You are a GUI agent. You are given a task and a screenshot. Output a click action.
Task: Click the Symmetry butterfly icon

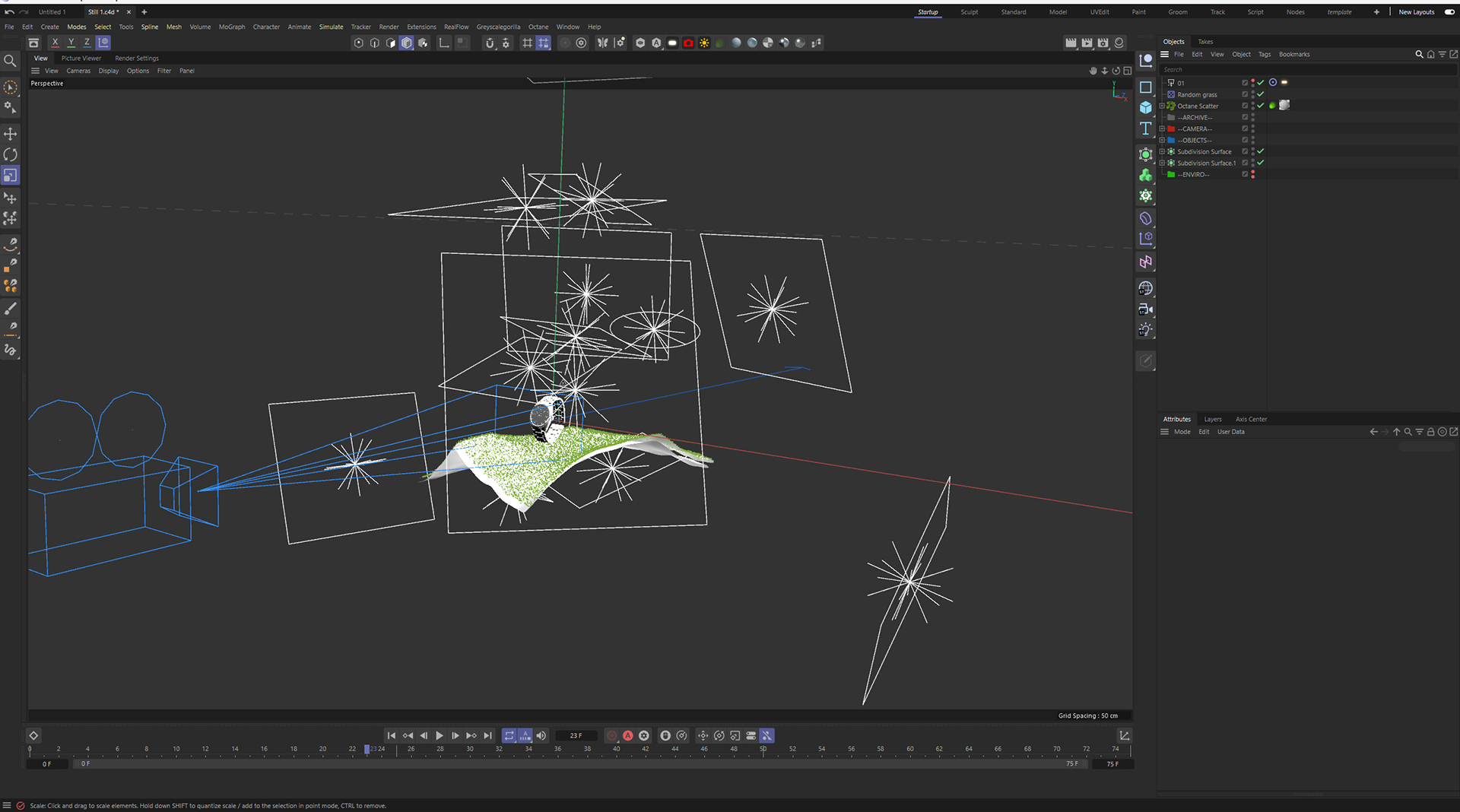[x=602, y=43]
